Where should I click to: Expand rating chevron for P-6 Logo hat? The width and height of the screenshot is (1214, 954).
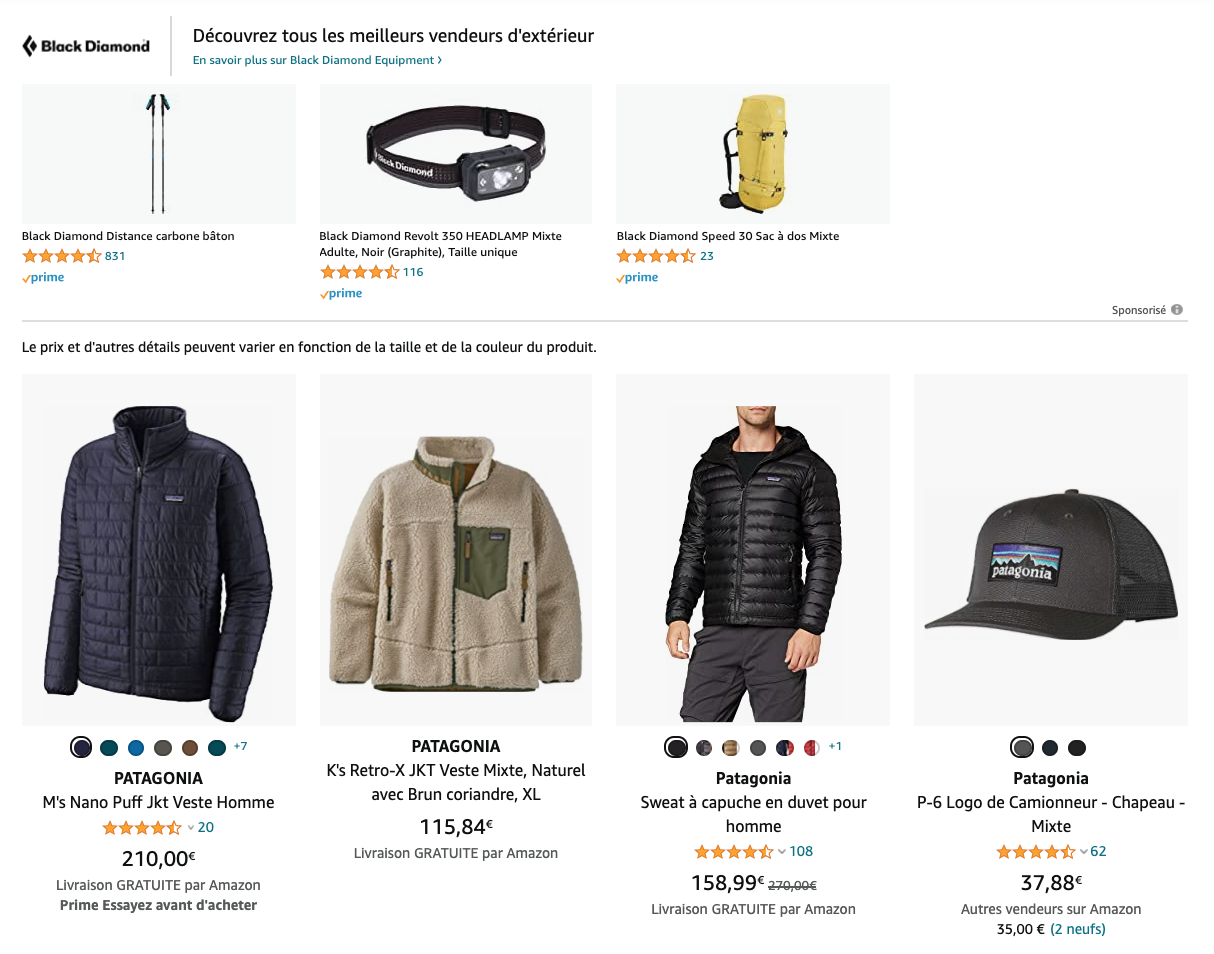tap(1083, 852)
